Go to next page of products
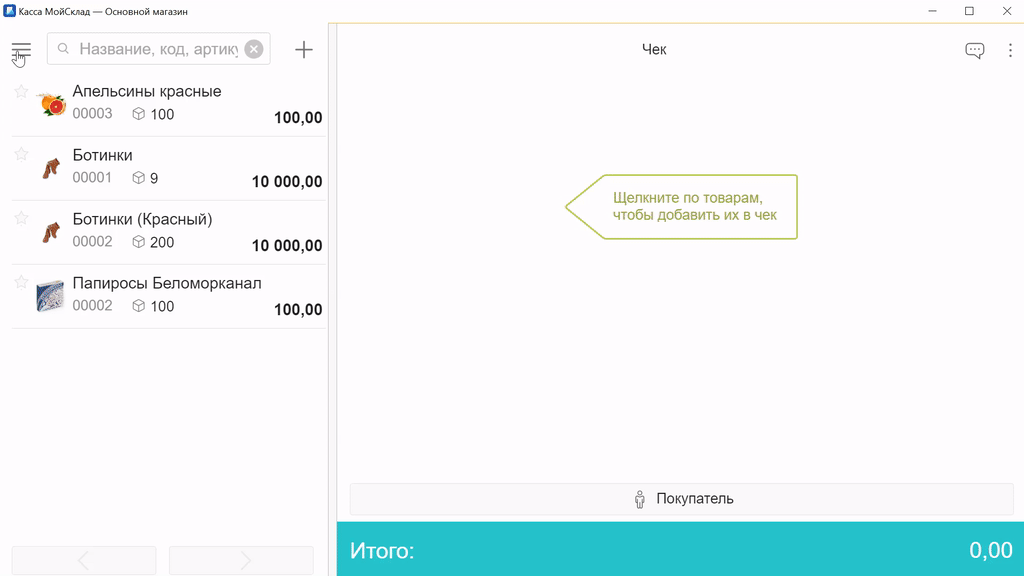 (241, 561)
